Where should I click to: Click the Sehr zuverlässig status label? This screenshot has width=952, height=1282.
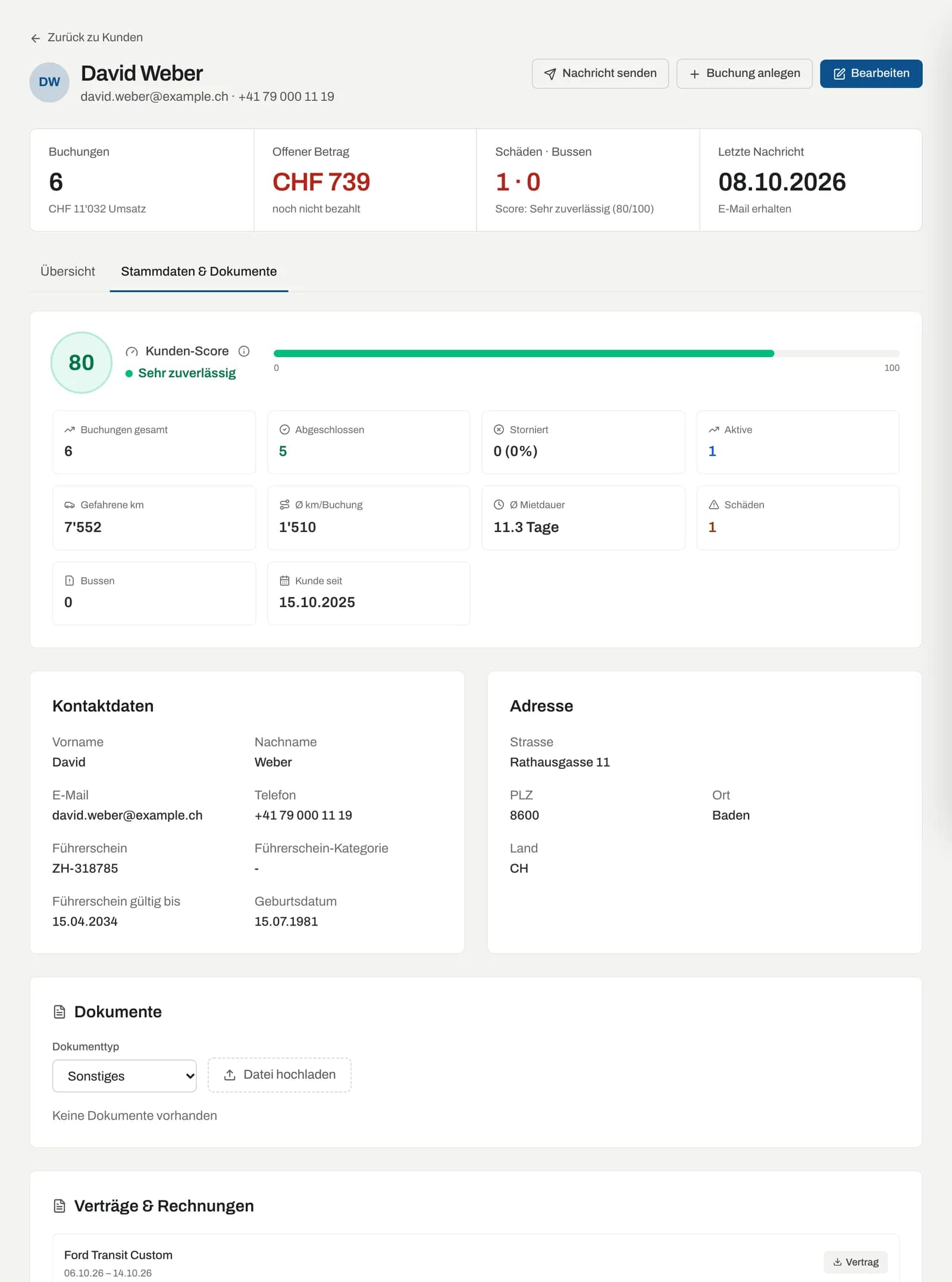click(187, 373)
